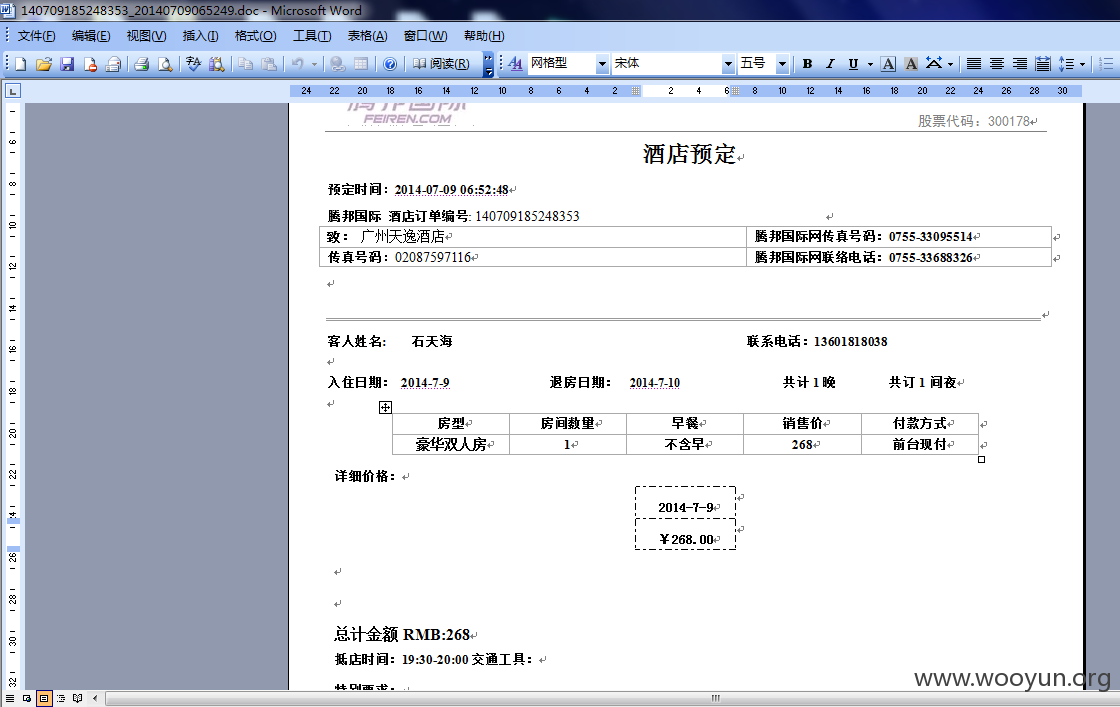Open the 格式(O) menu
Screen dimensions: 1120x707
pyautogui.click(x=255, y=36)
